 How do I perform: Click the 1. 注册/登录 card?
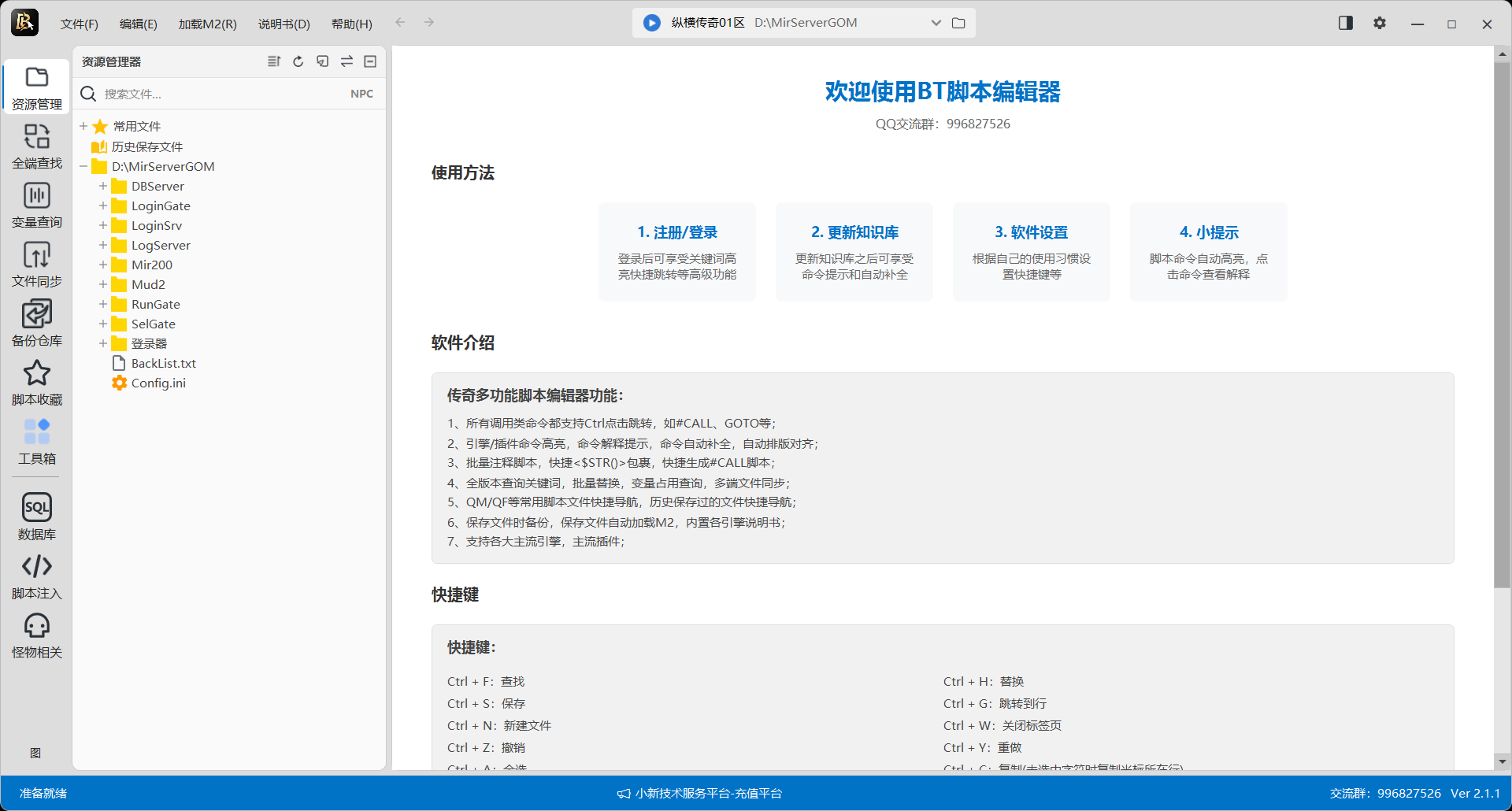(677, 252)
